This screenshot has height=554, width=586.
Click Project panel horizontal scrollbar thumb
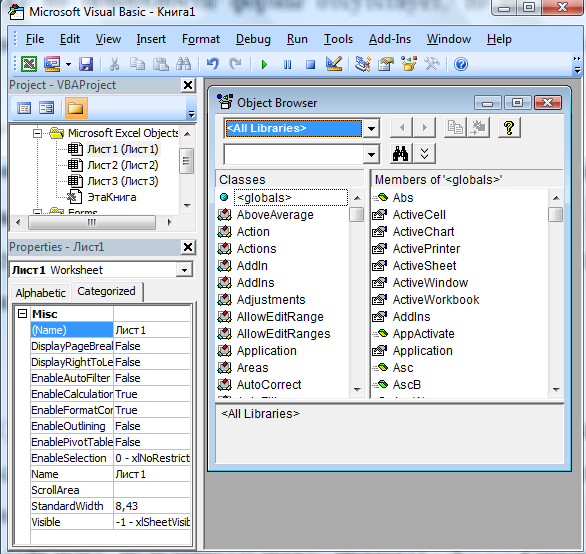pyautogui.click(x=92, y=222)
